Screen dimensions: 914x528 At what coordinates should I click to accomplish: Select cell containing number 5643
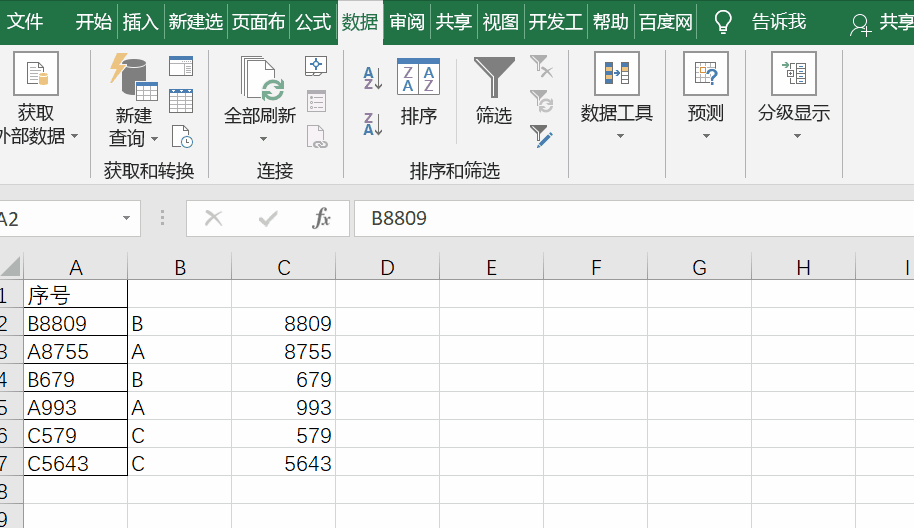point(283,463)
